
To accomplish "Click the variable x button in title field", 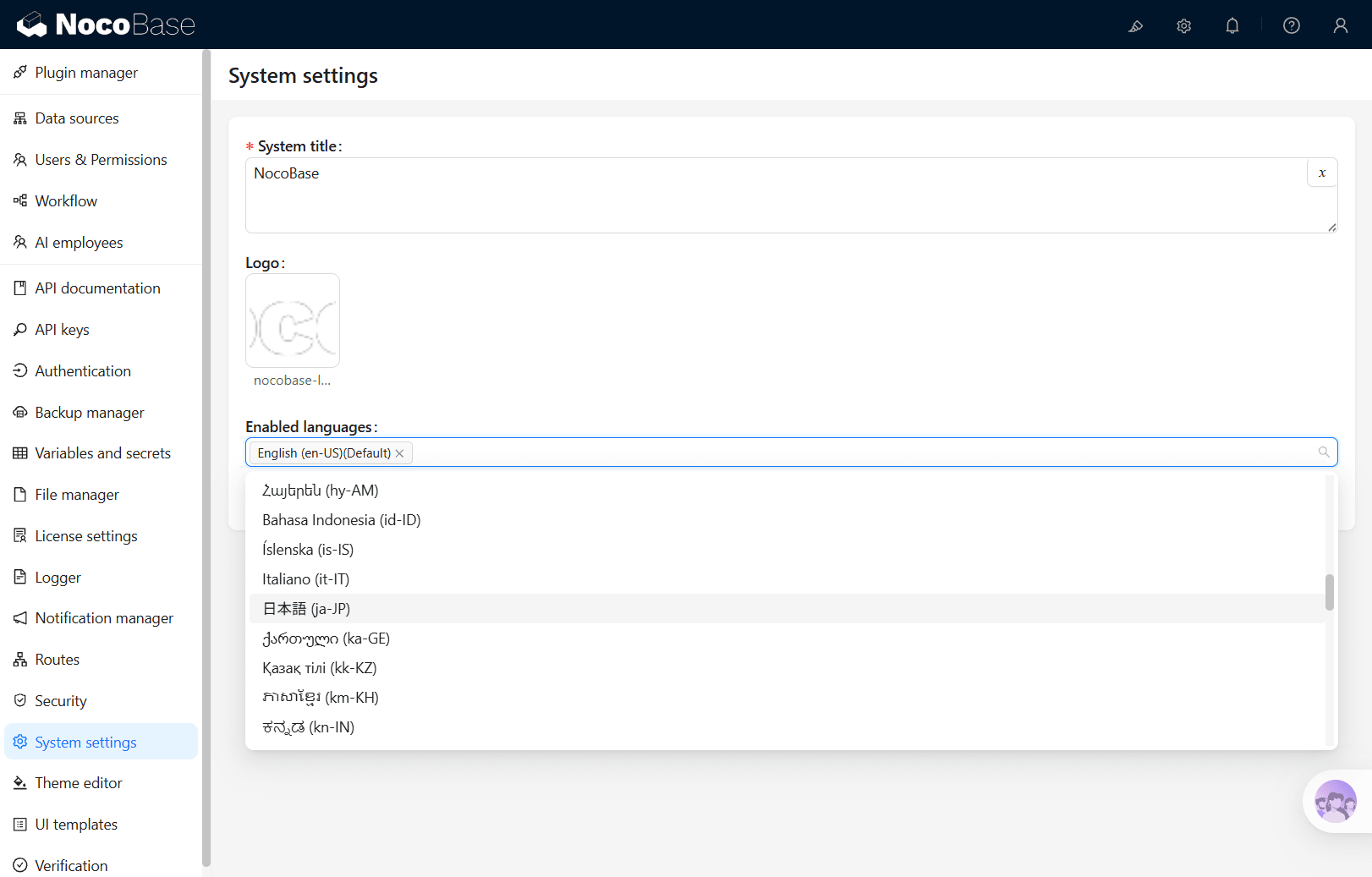I will [1322, 173].
